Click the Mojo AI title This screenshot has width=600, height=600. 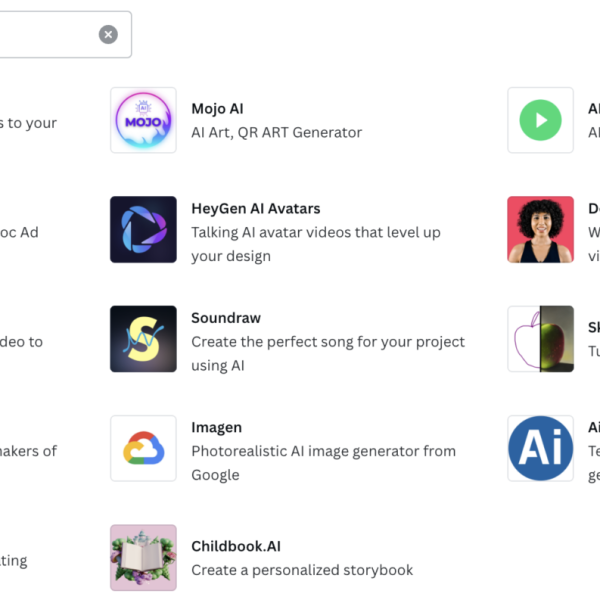(x=217, y=109)
